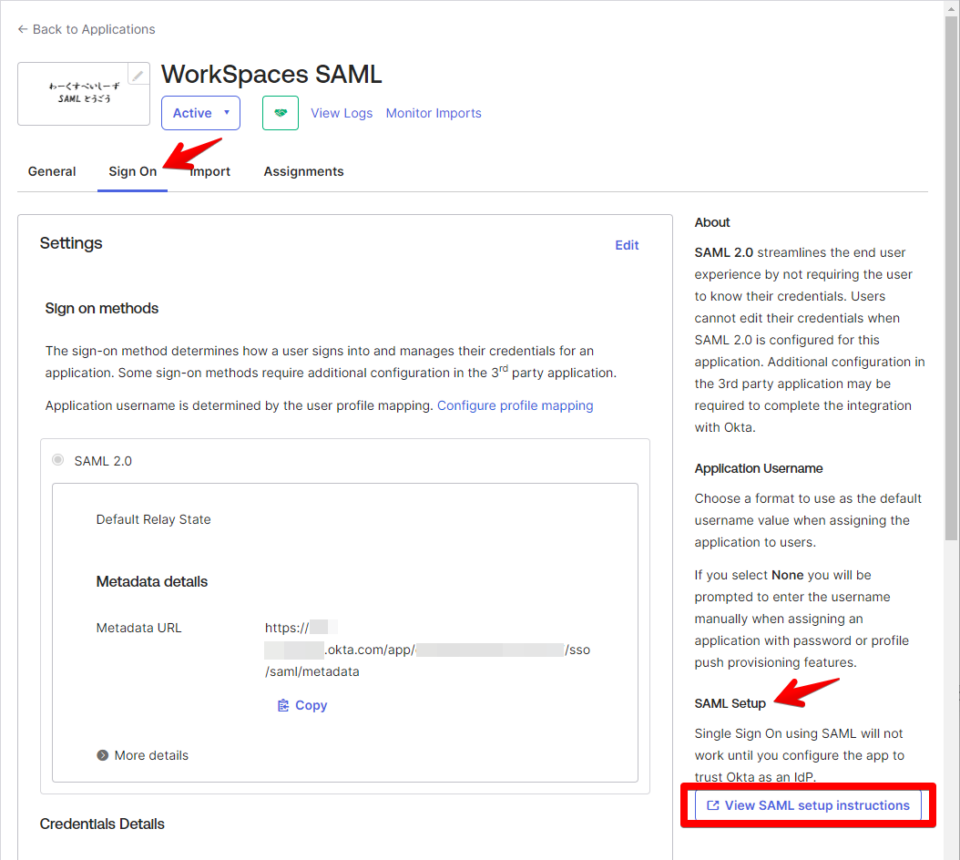Click the View Logs link
Viewport: 960px width, 860px height.
pos(341,113)
